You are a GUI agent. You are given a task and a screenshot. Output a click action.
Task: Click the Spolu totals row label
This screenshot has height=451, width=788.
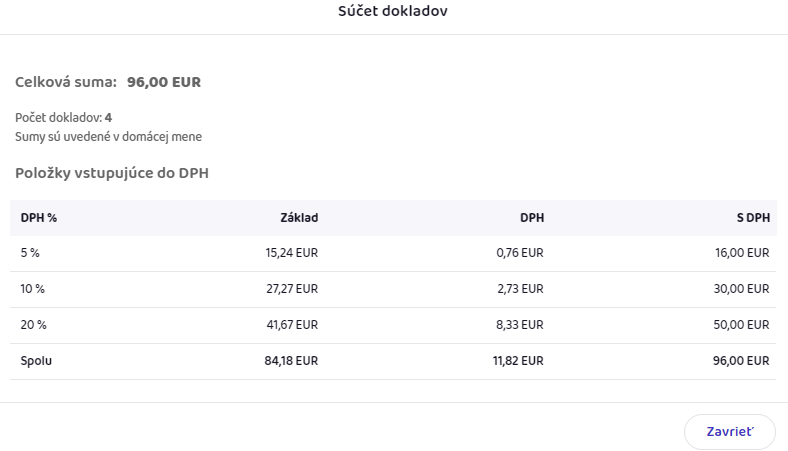pyautogui.click(x=36, y=361)
